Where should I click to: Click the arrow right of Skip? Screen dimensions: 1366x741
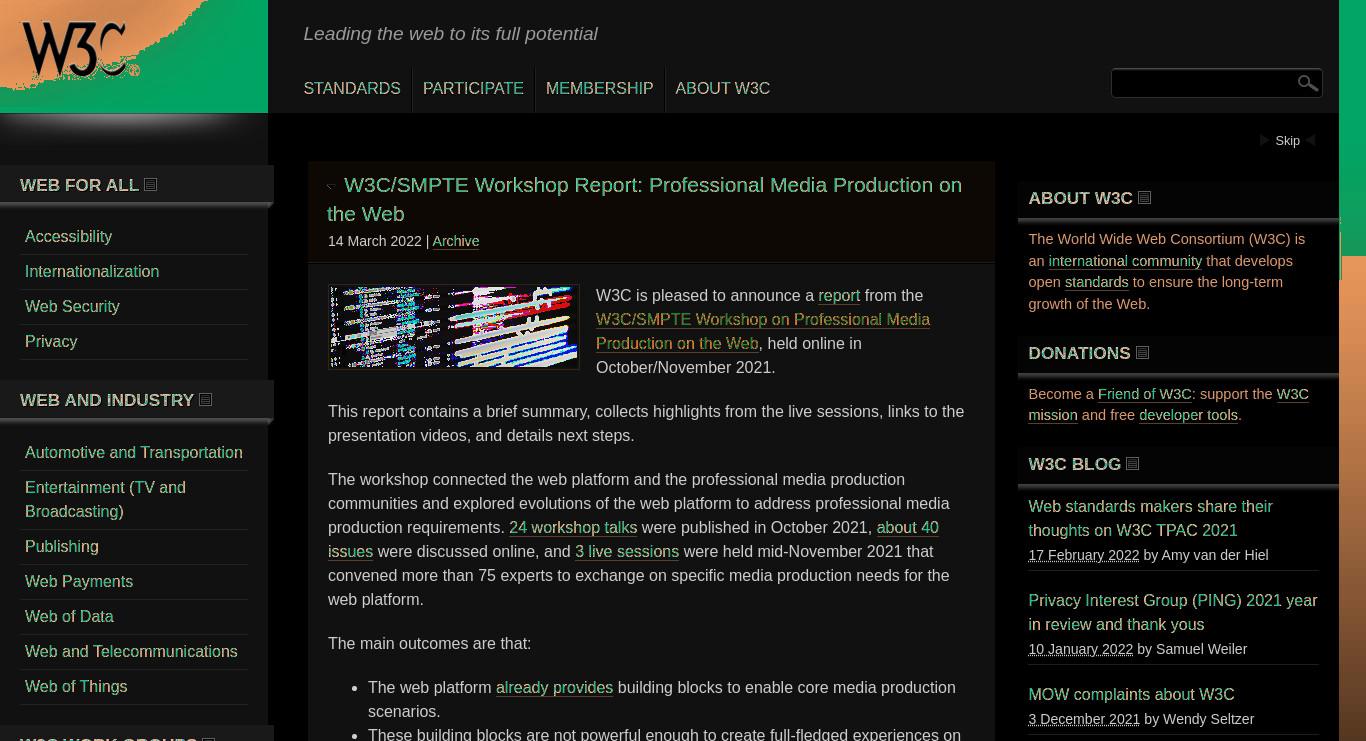(x=1310, y=141)
